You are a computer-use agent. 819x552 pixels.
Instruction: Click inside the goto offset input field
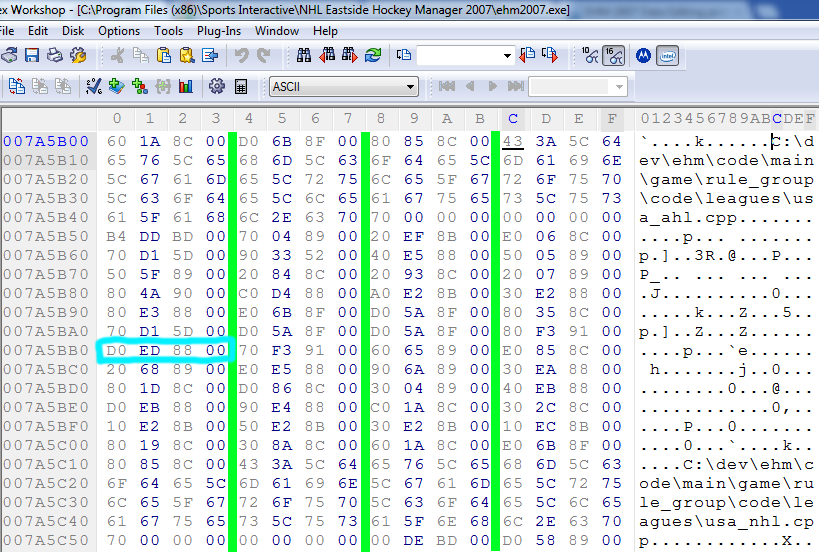(x=458, y=55)
